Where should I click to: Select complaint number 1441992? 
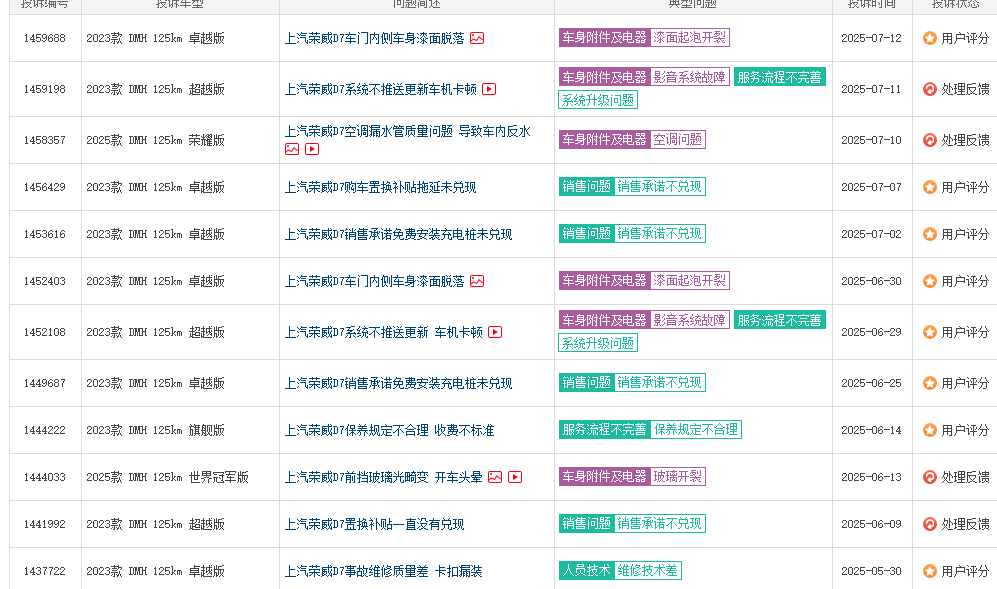45,524
